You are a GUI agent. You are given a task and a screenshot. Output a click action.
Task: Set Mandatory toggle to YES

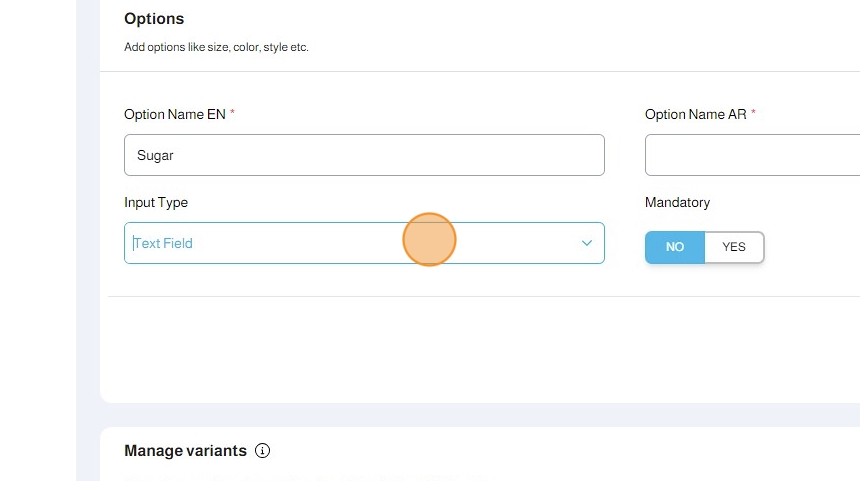734,247
